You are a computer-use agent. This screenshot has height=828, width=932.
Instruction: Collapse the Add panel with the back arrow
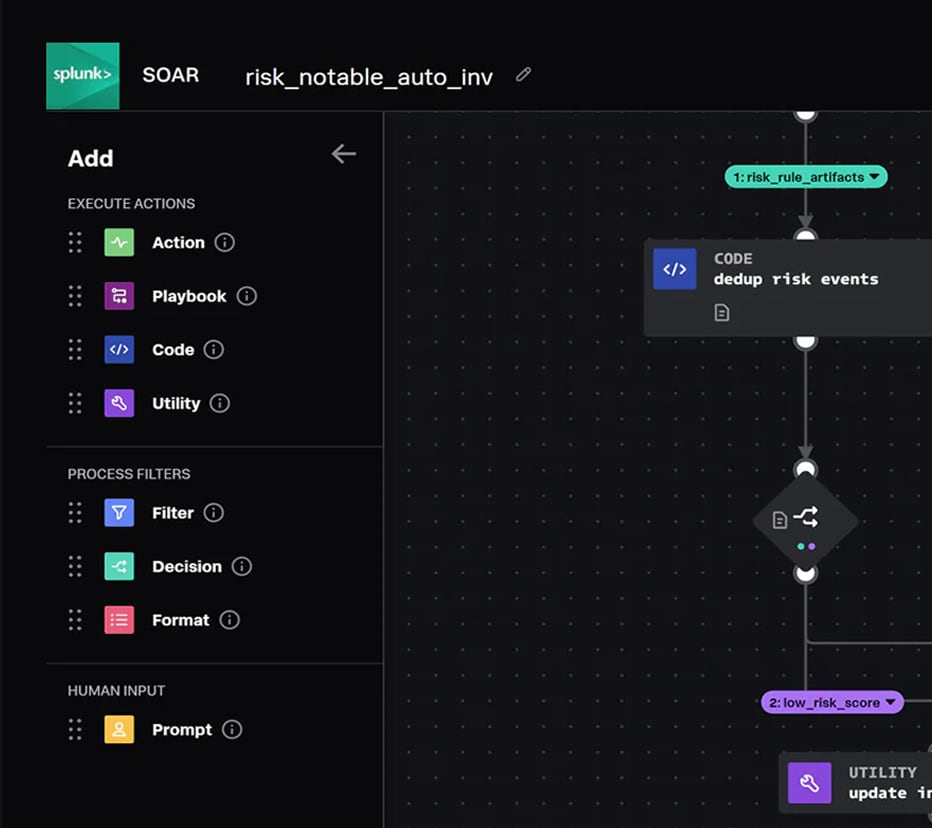tap(343, 154)
